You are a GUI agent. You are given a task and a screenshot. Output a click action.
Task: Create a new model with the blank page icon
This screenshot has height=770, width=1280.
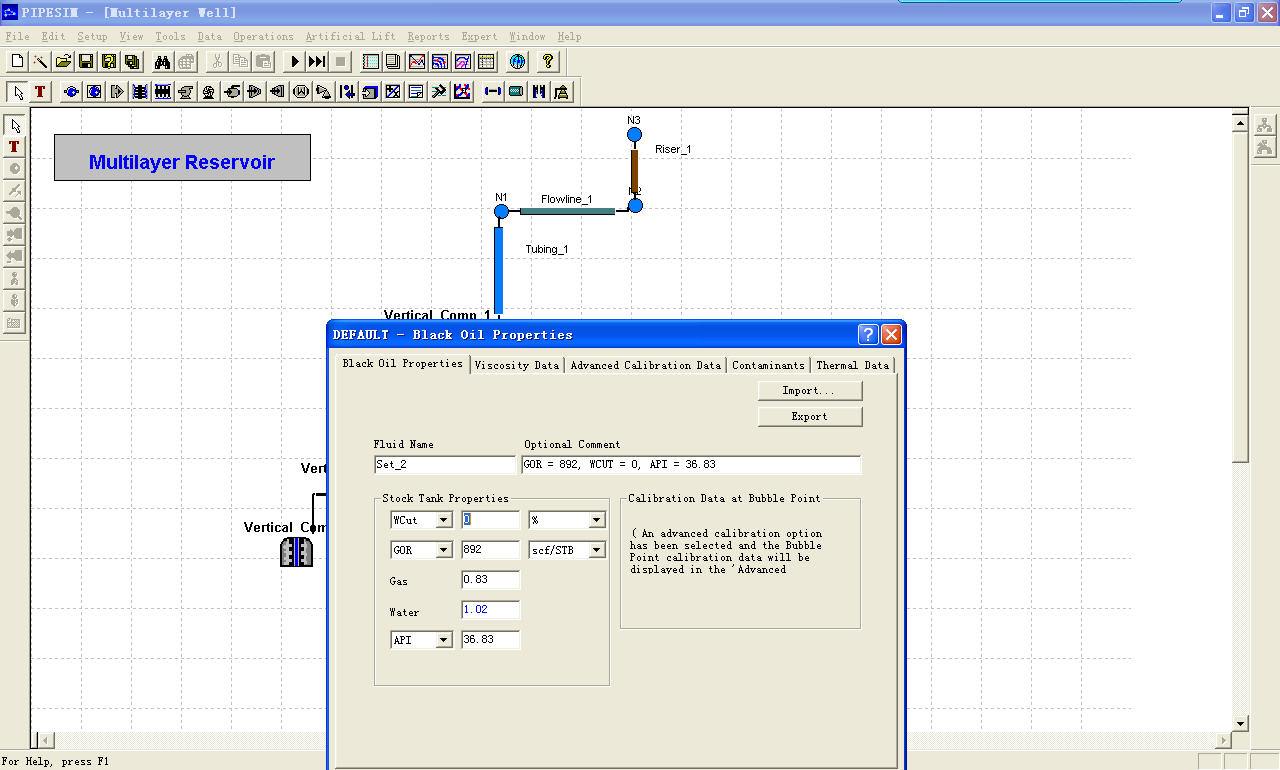17,61
